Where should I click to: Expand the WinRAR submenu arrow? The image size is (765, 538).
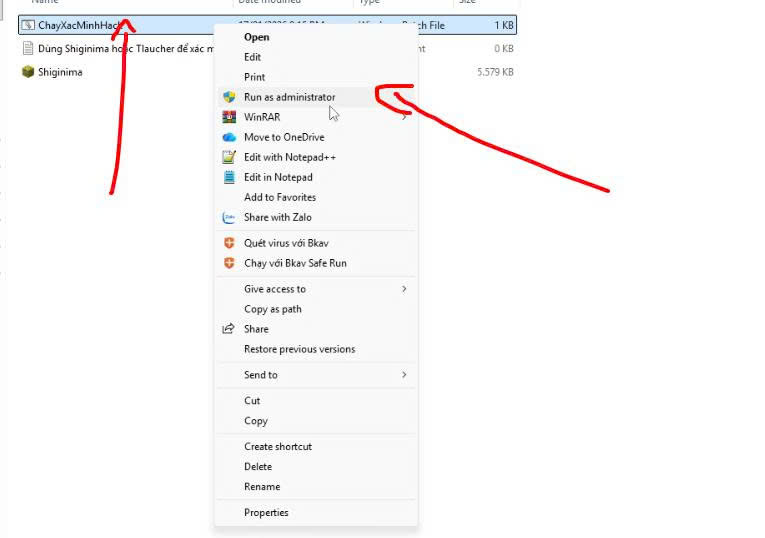404,117
